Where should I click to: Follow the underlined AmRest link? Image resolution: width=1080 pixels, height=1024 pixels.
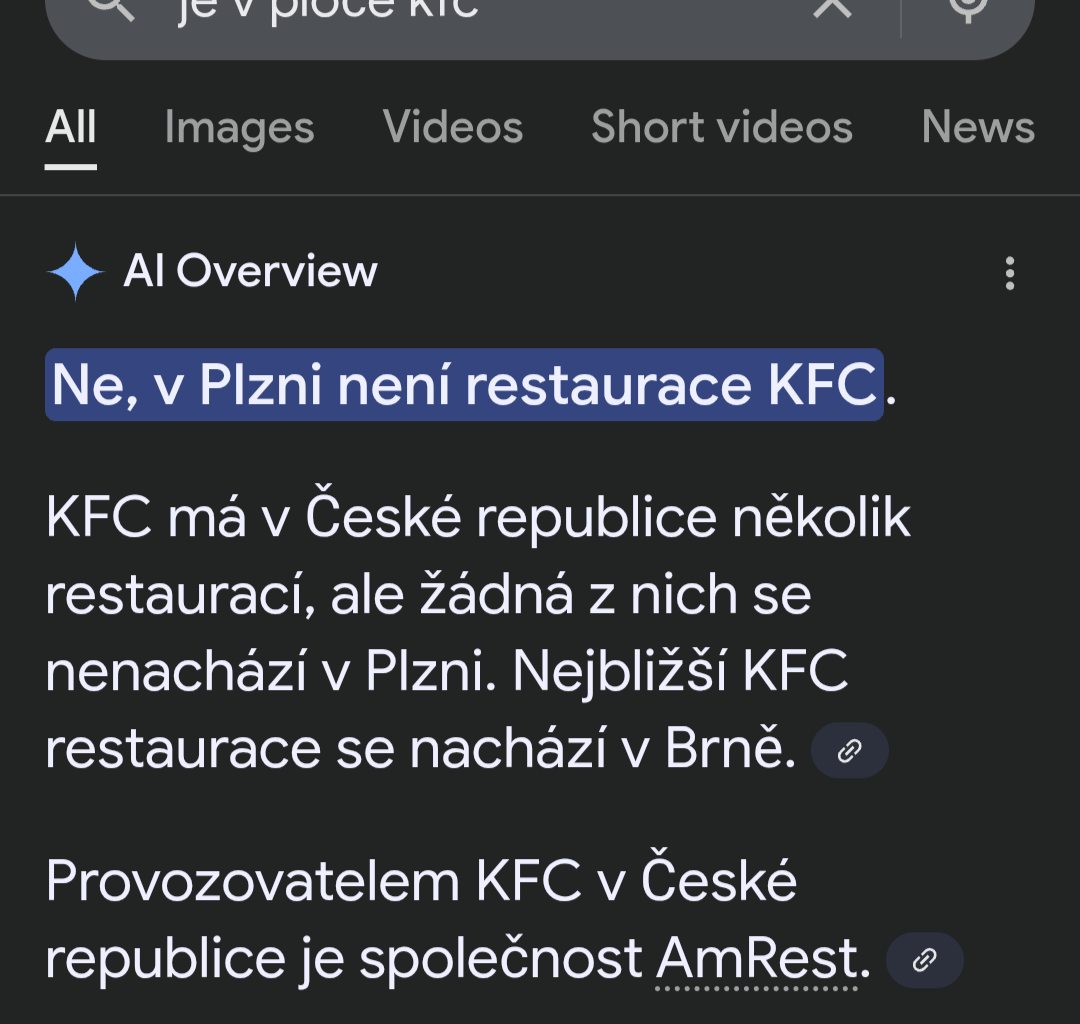point(757,961)
